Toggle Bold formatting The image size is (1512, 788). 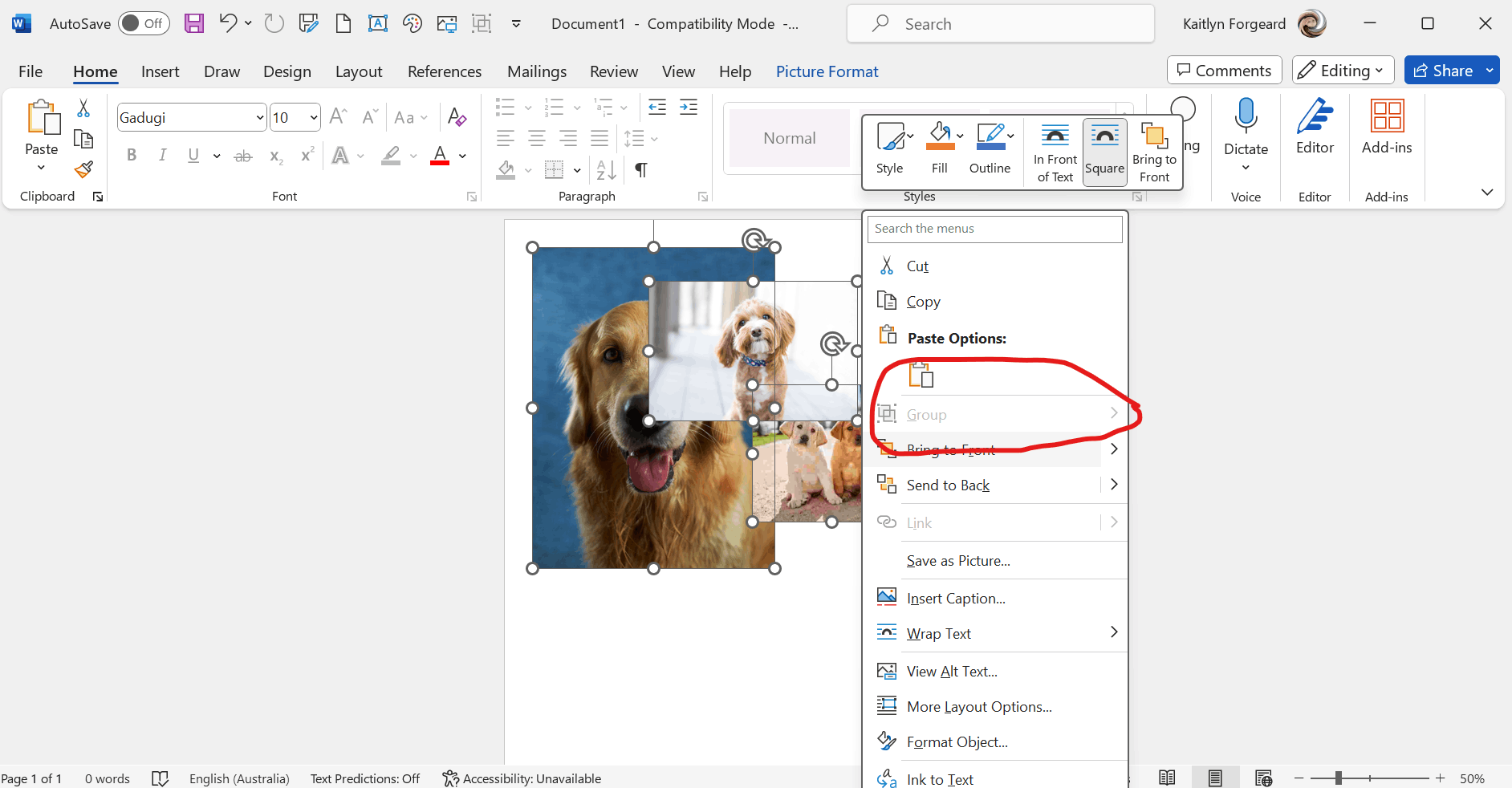(132, 156)
